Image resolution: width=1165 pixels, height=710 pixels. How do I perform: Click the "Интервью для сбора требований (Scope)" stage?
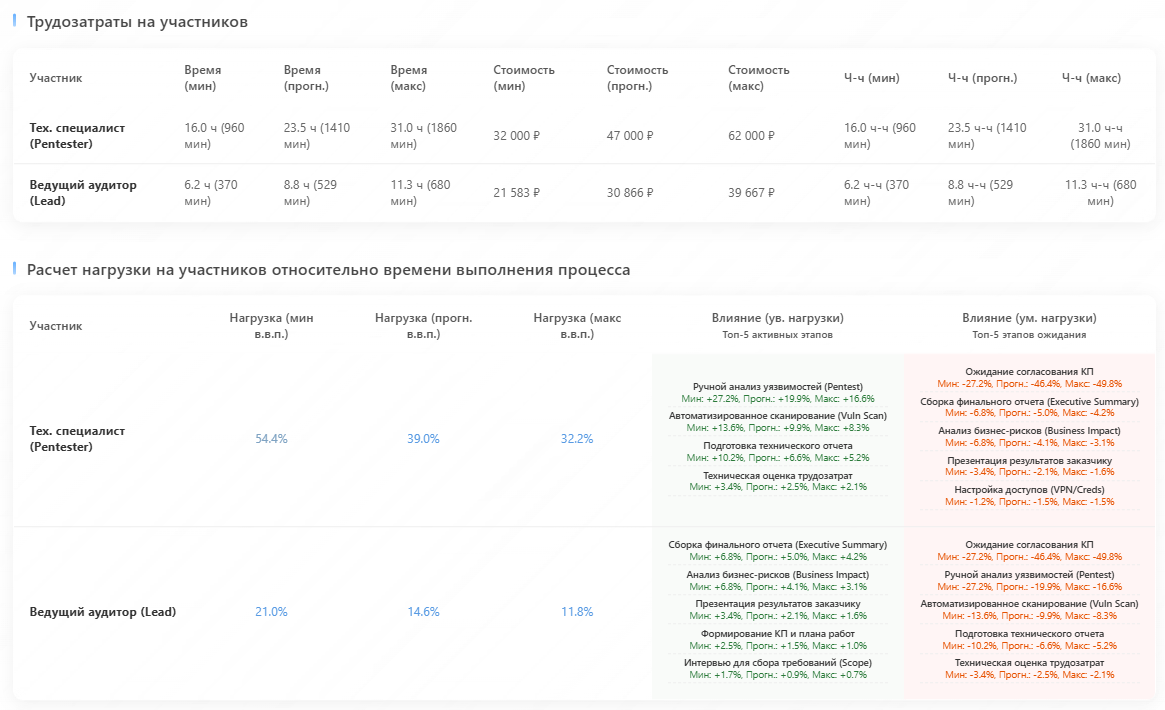click(x=777, y=663)
